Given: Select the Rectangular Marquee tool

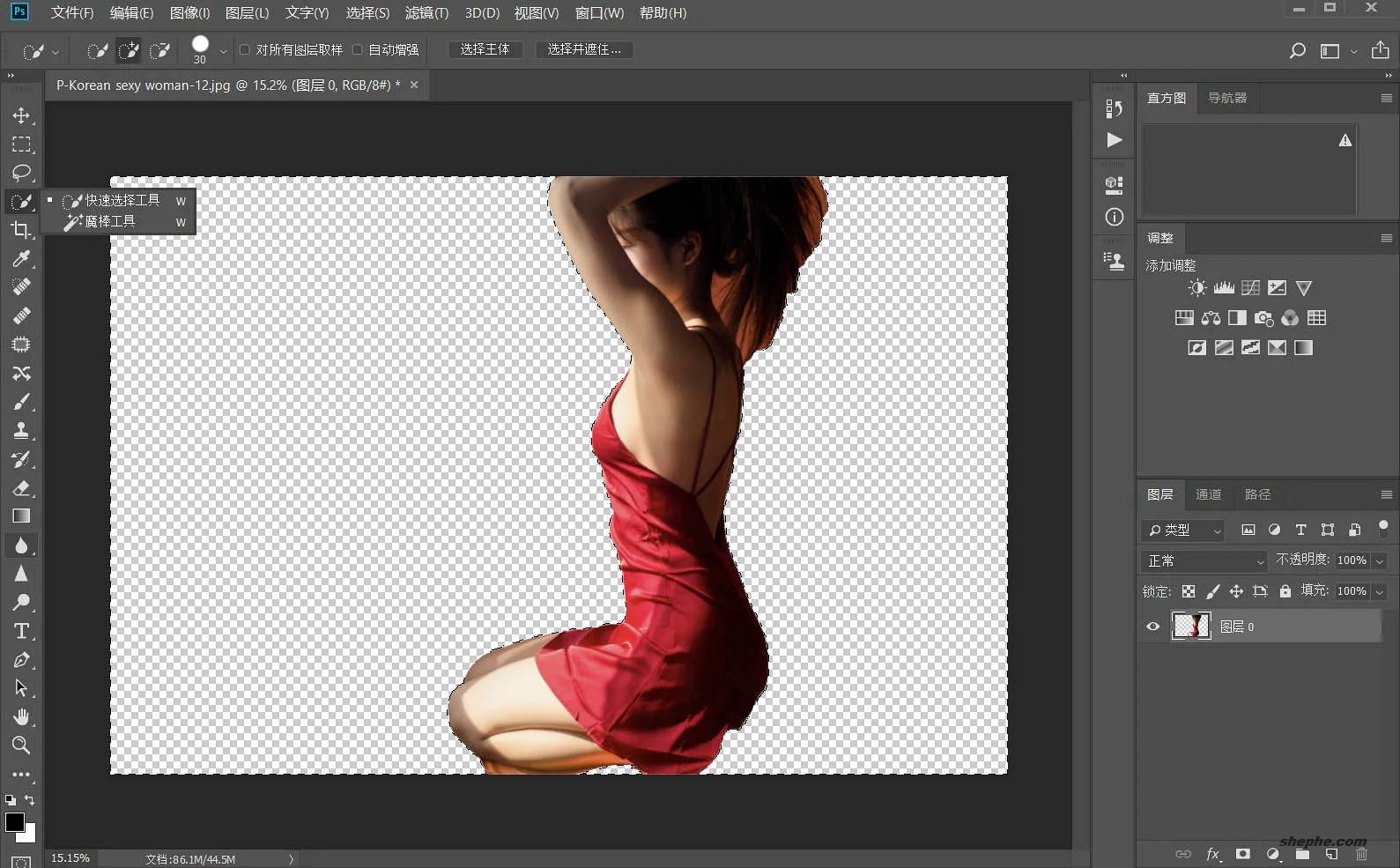Looking at the screenshot, I should click(x=21, y=144).
